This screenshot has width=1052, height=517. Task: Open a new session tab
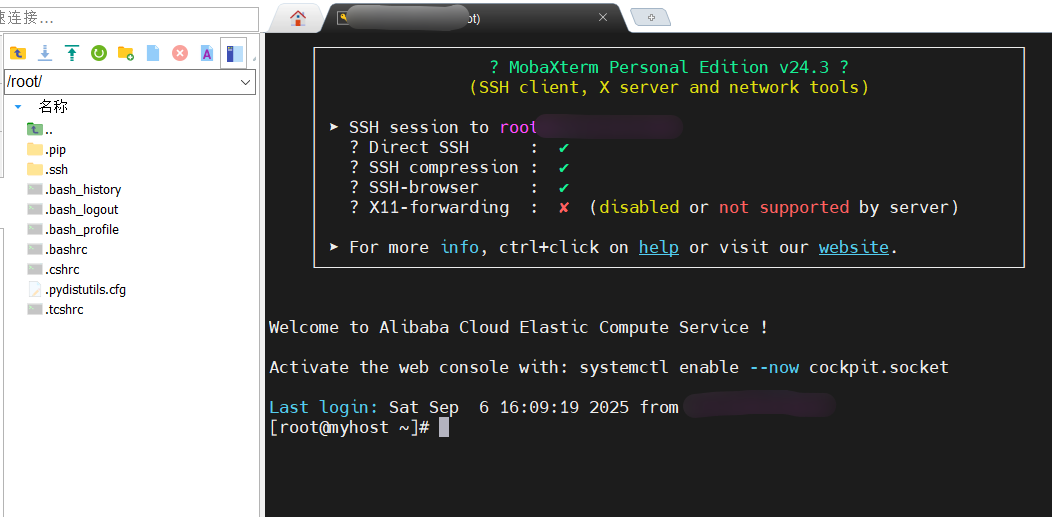[x=651, y=17]
